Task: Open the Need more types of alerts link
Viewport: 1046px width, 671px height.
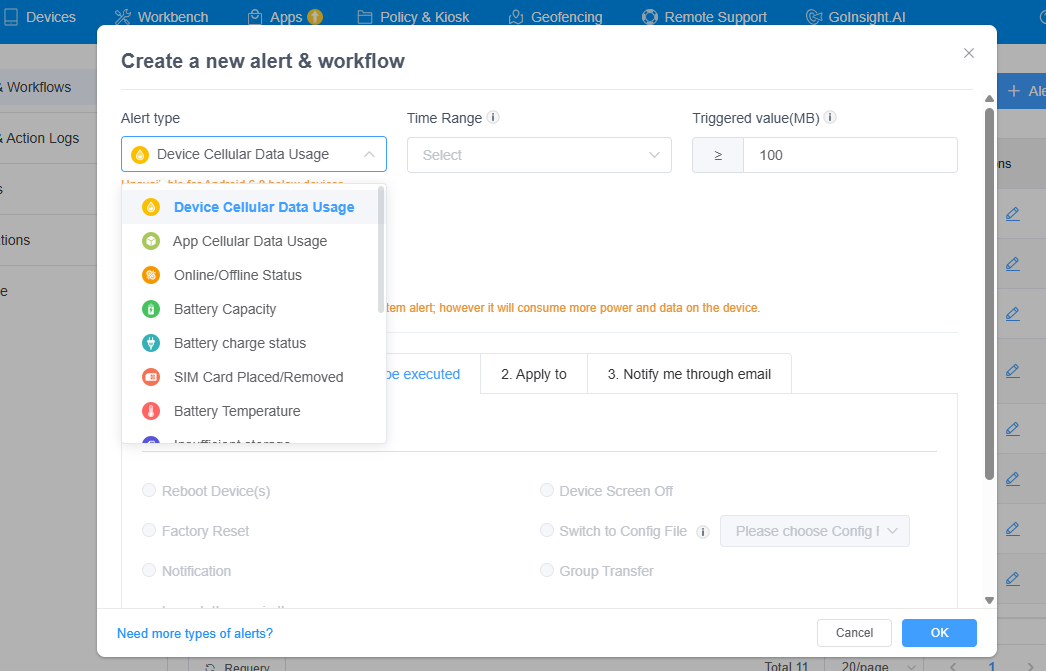Action: tap(194, 633)
